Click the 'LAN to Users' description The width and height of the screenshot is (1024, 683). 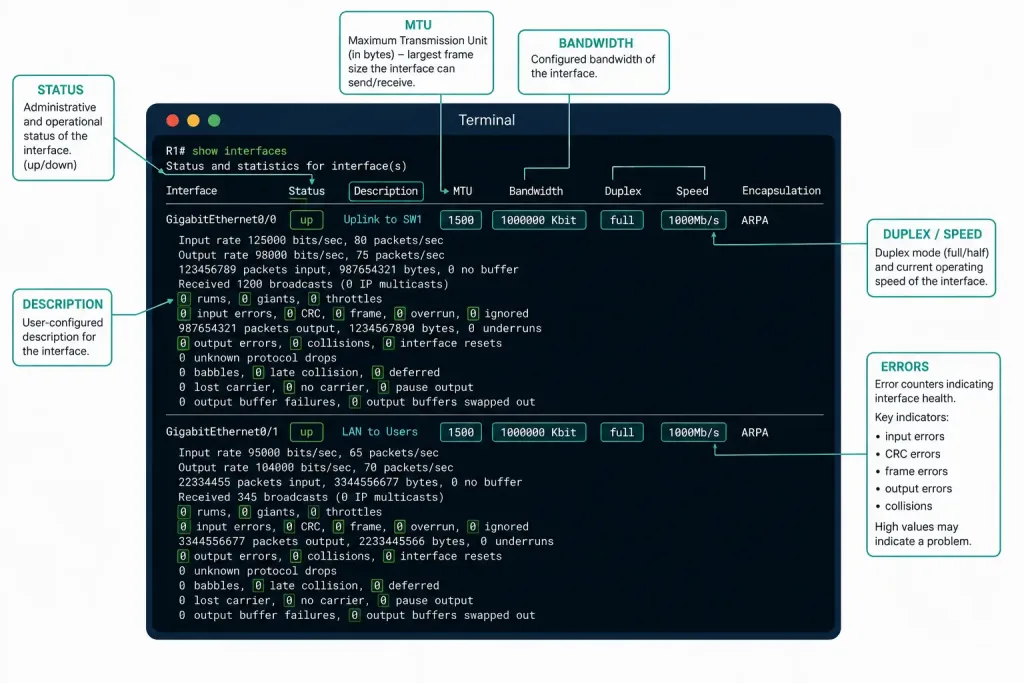pyautogui.click(x=379, y=432)
